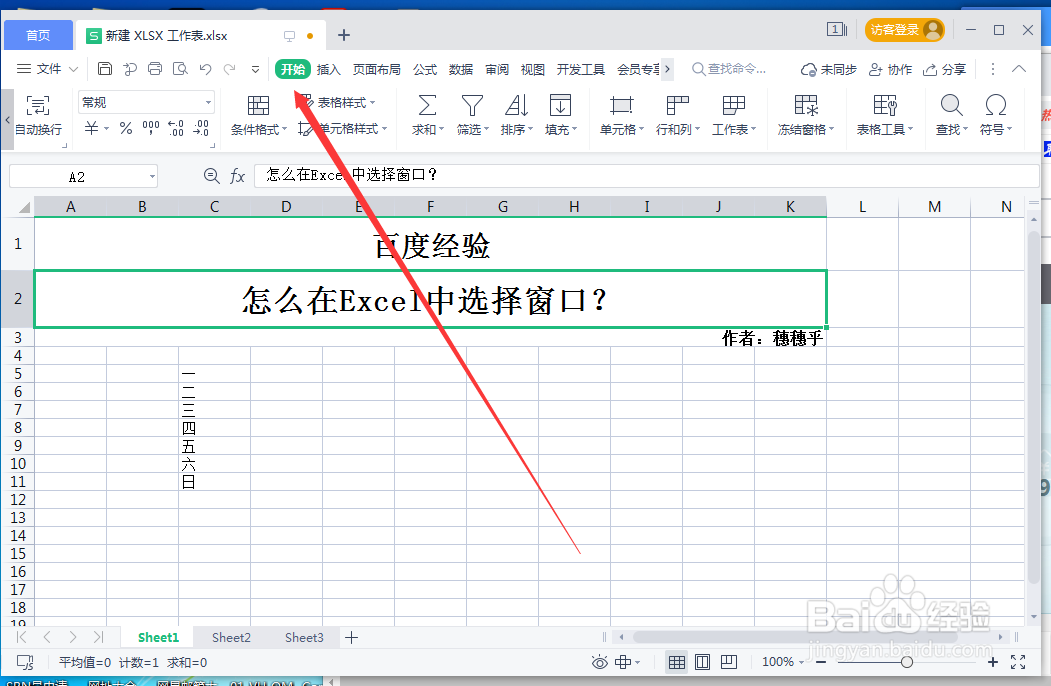Click the 访客登录 login button
Image resolution: width=1051 pixels, height=686 pixels.
click(x=904, y=30)
